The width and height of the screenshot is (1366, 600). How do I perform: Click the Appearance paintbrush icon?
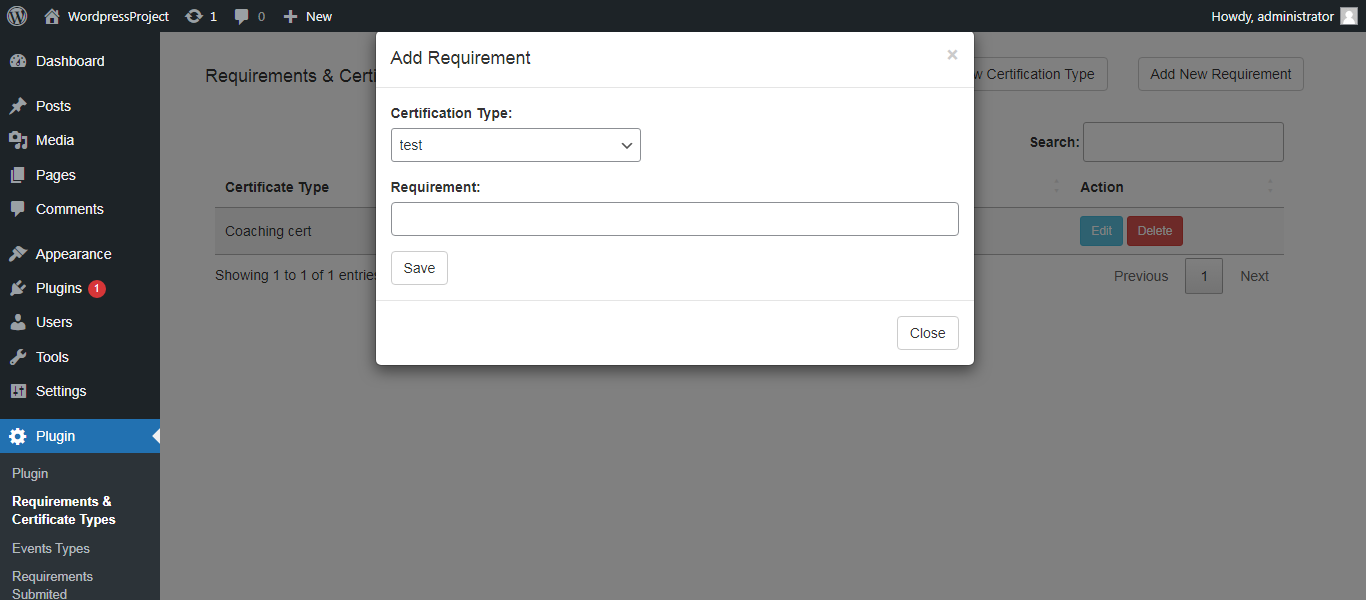tap(20, 253)
